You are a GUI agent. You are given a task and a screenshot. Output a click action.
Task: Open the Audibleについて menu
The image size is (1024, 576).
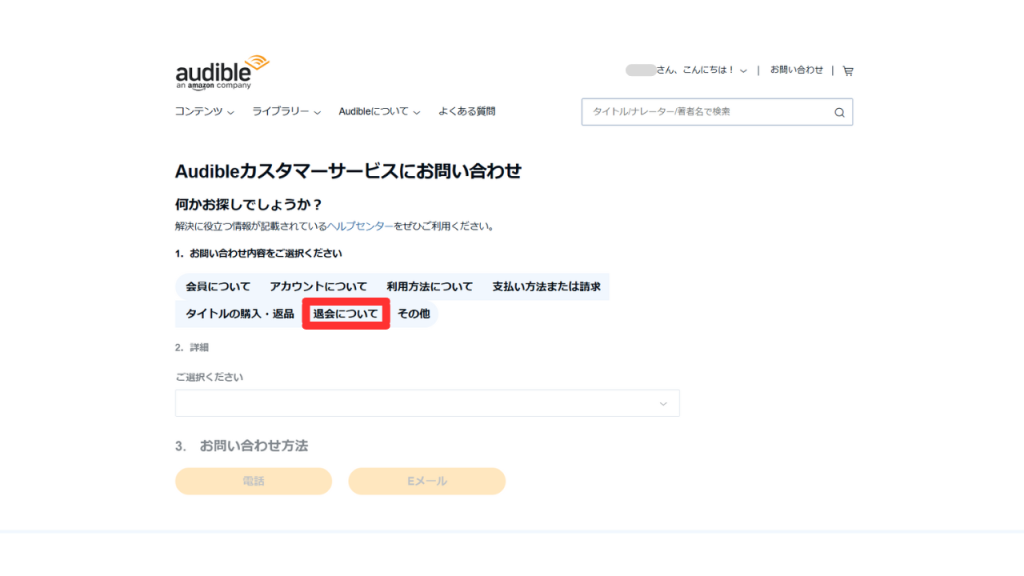(379, 112)
